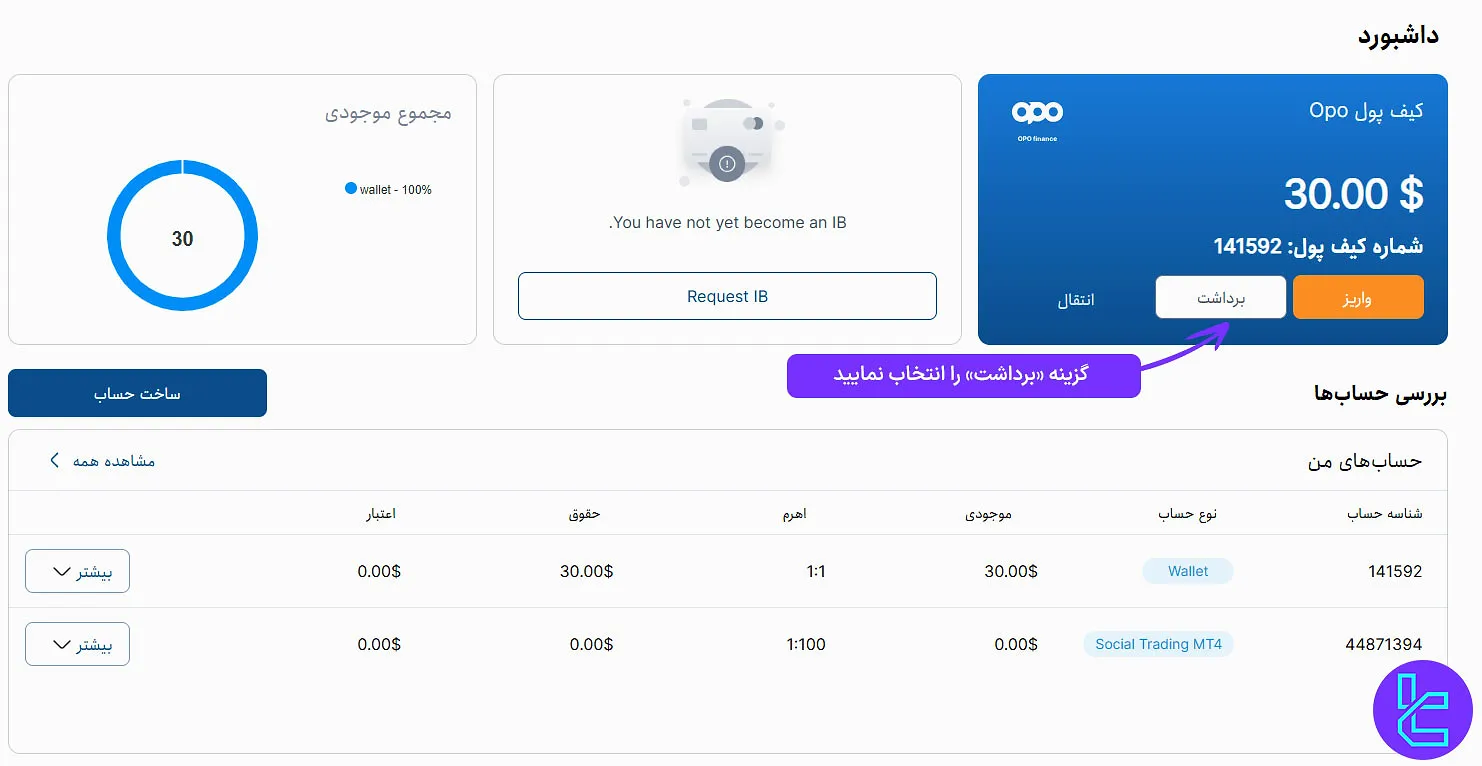Expand بیشتر options for account 44871394
The height and width of the screenshot is (766, 1482).
[x=77, y=643]
